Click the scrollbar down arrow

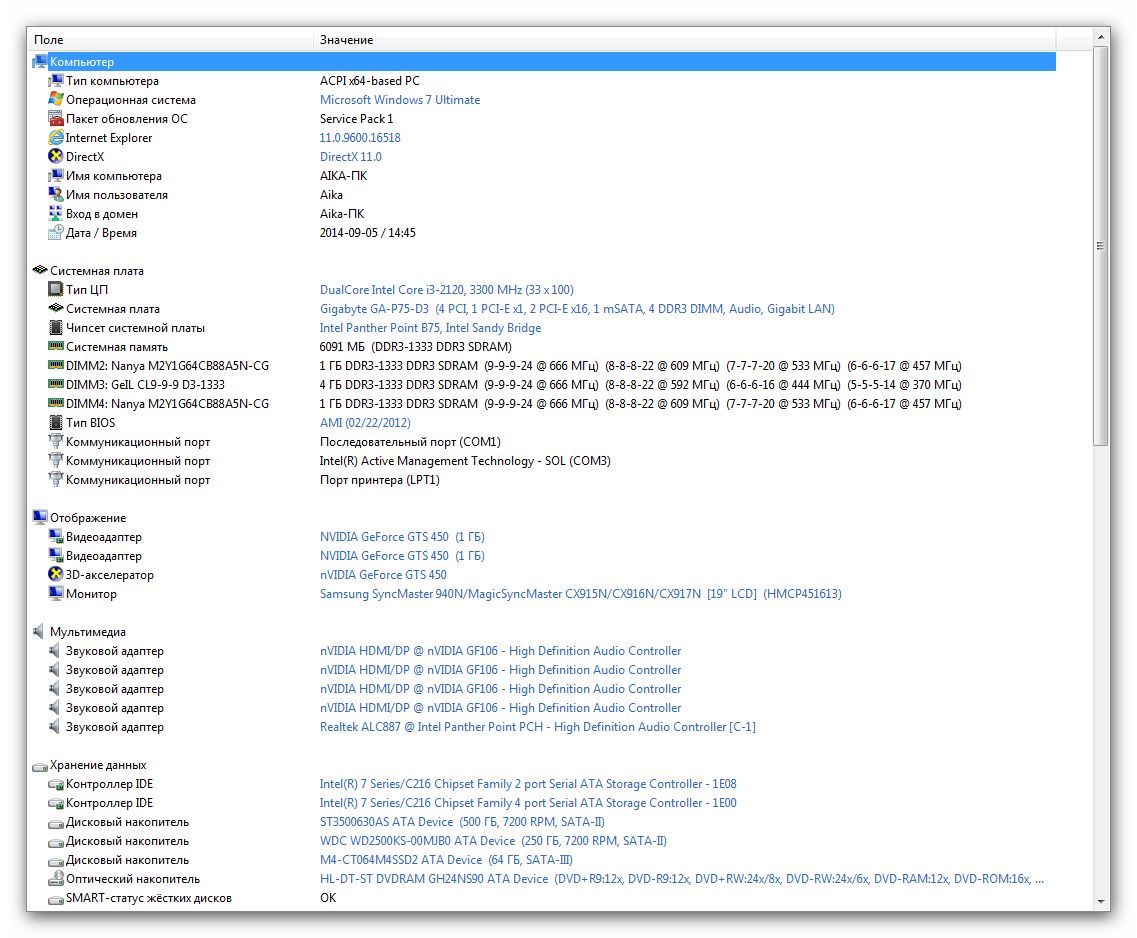click(x=1101, y=901)
